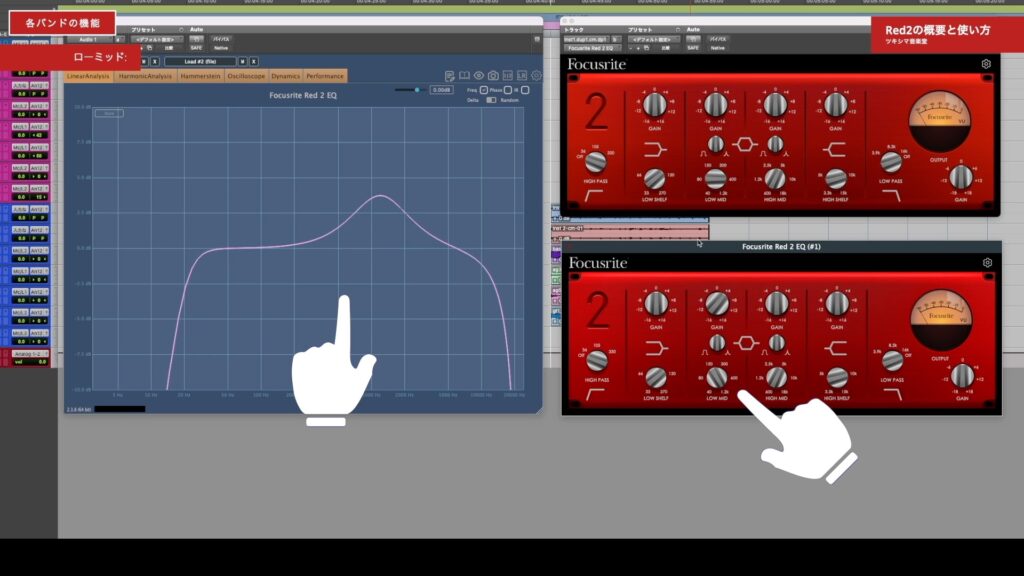1024x576 pixels.
Task: Click the high shelf symbol in Red 2 EQ (#1)
Action: (835, 348)
